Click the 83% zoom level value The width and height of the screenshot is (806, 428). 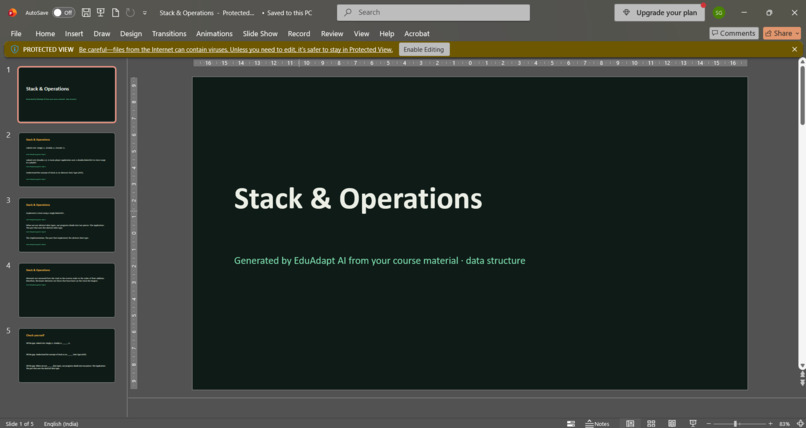pos(784,424)
